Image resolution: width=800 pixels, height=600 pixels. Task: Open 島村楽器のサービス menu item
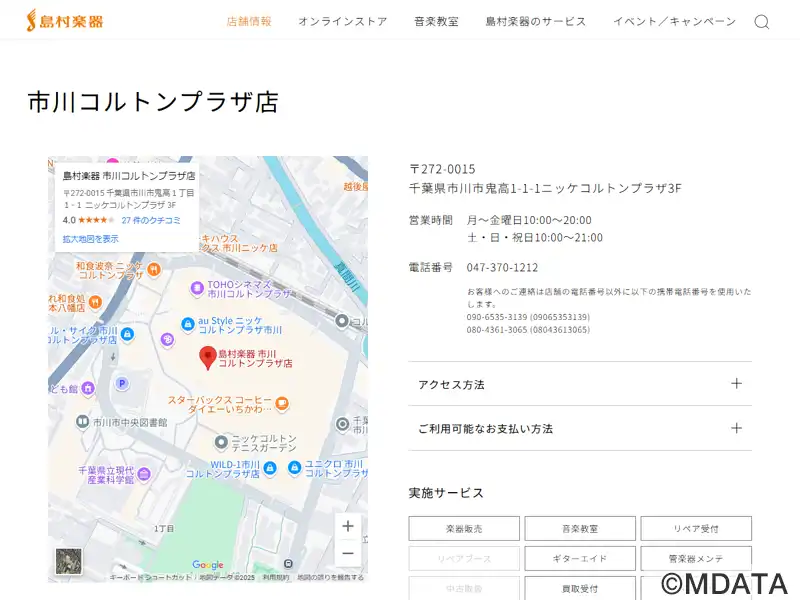coord(536,21)
